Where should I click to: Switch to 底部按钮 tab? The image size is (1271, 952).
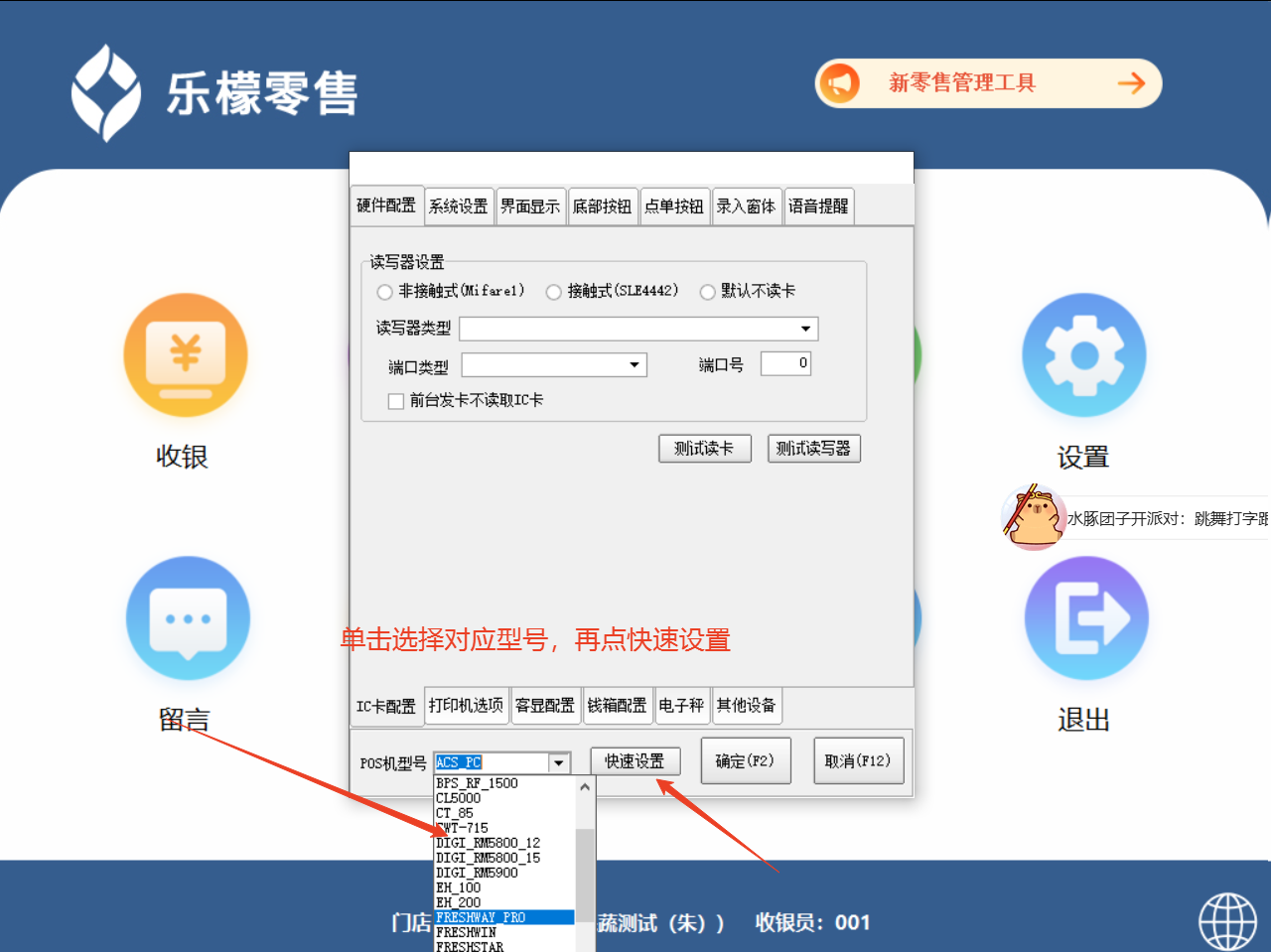click(x=603, y=206)
